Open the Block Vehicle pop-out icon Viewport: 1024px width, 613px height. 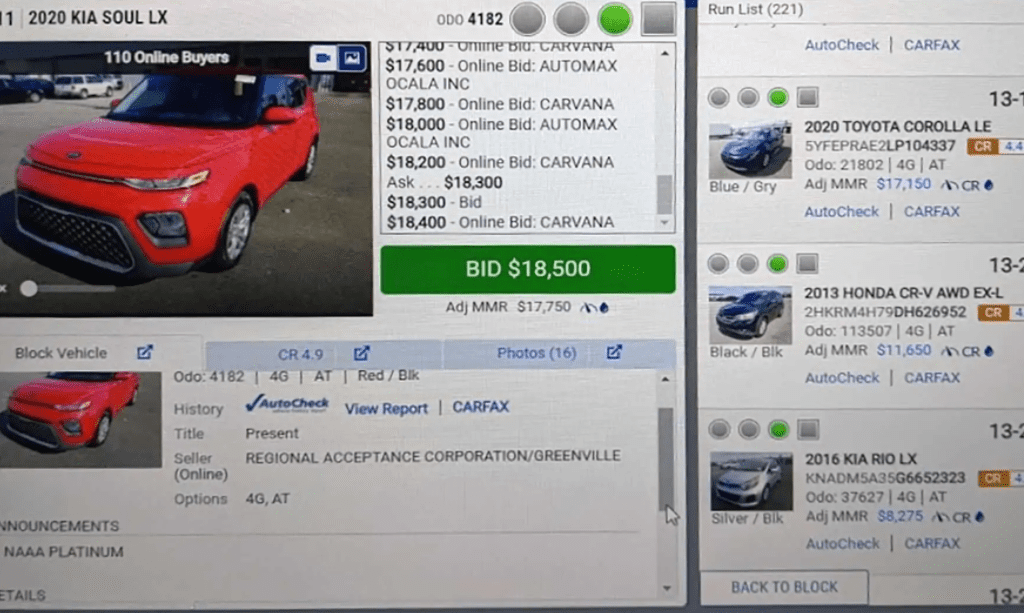[x=144, y=353]
